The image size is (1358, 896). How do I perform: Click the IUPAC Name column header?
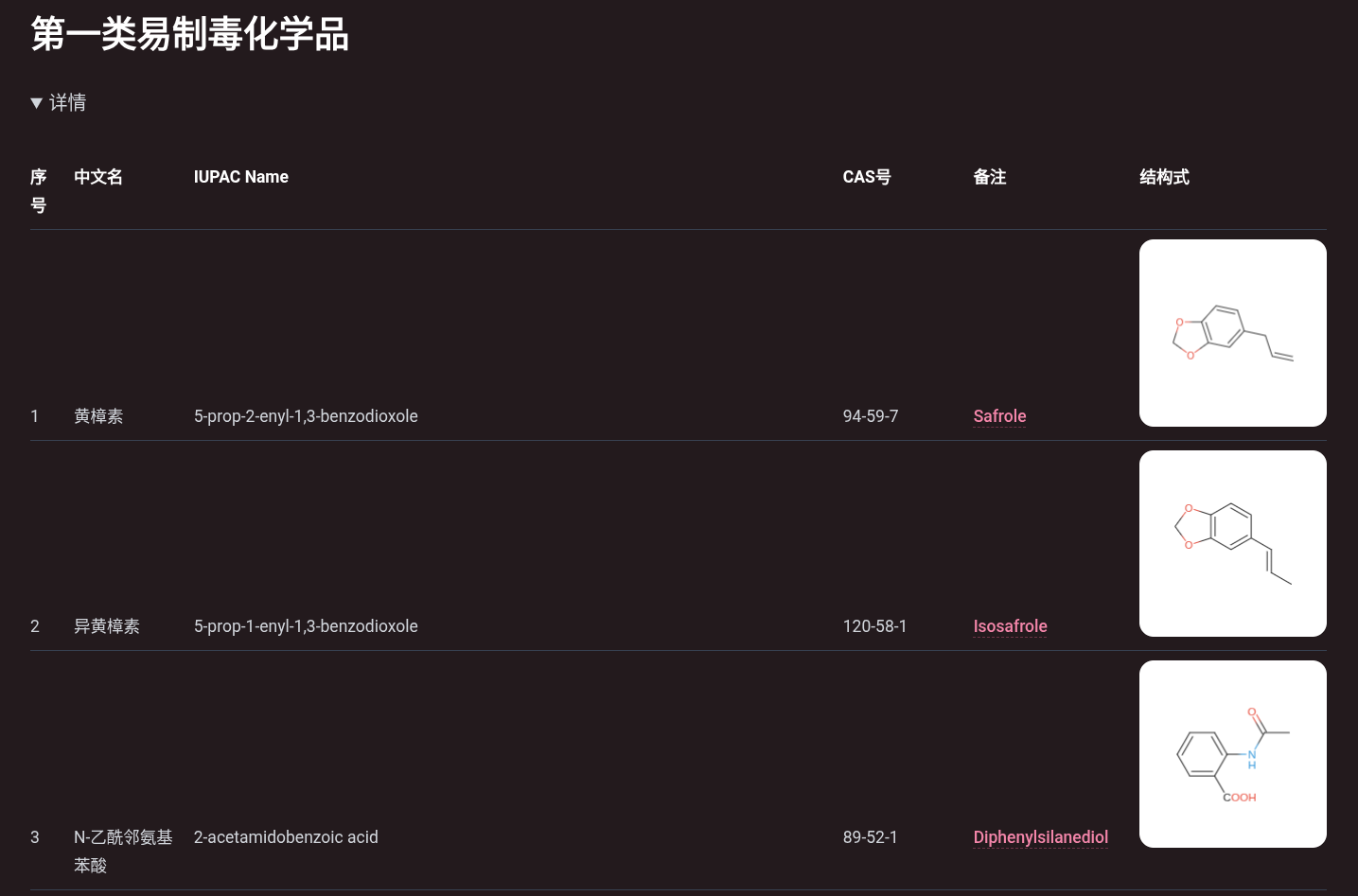coord(240,177)
